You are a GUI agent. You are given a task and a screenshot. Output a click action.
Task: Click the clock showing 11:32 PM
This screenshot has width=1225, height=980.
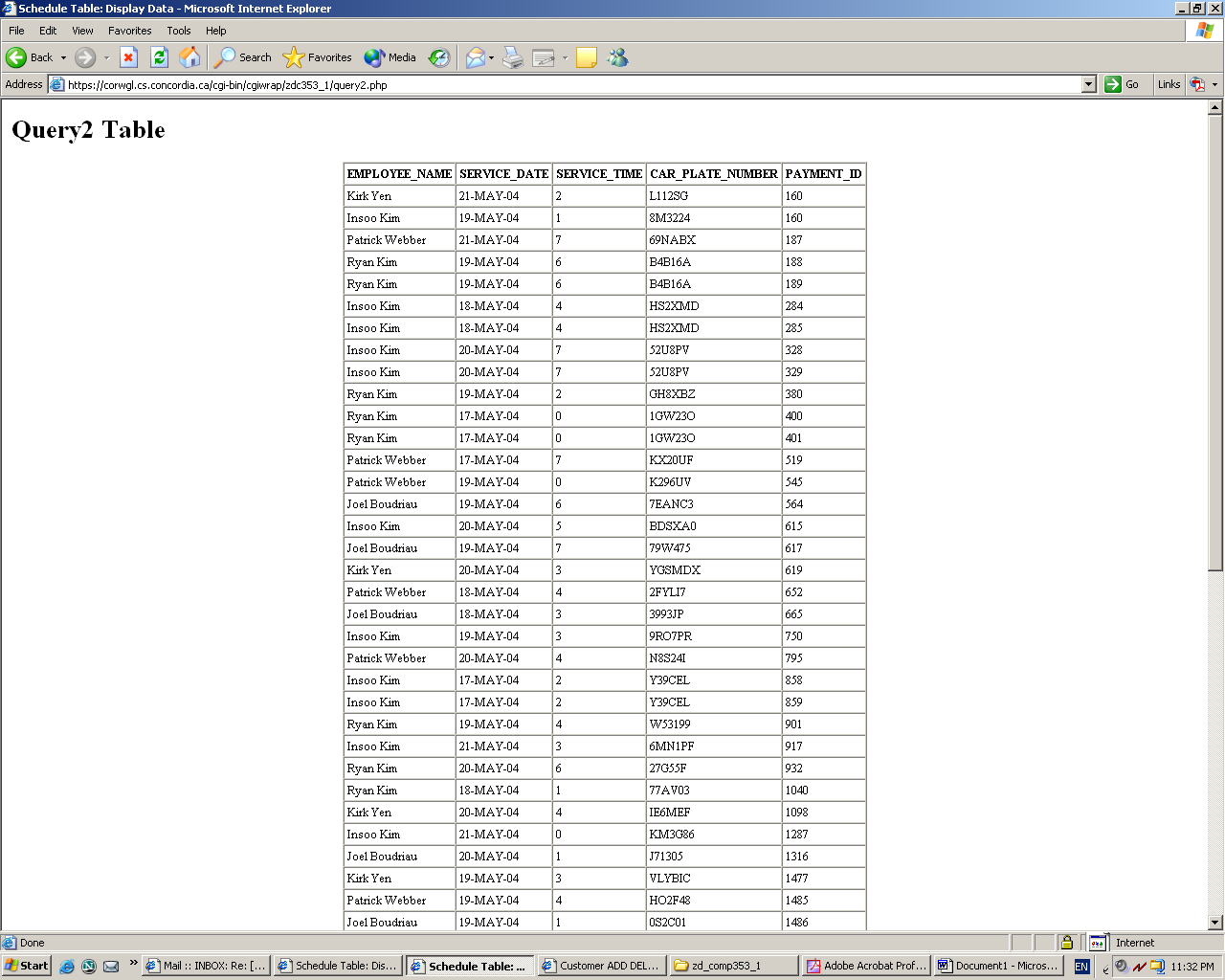coord(1192,967)
